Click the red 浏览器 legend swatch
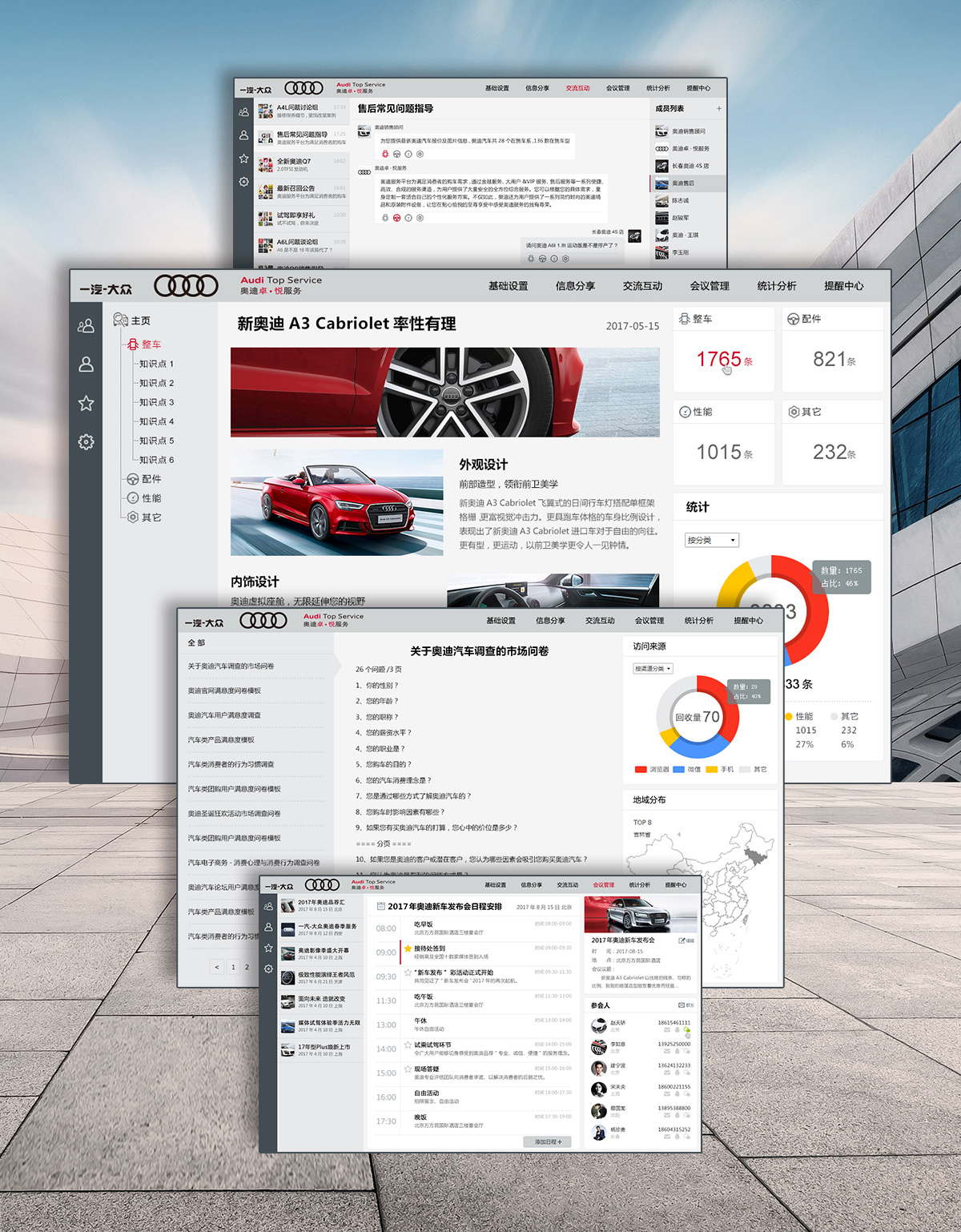 pos(640,770)
